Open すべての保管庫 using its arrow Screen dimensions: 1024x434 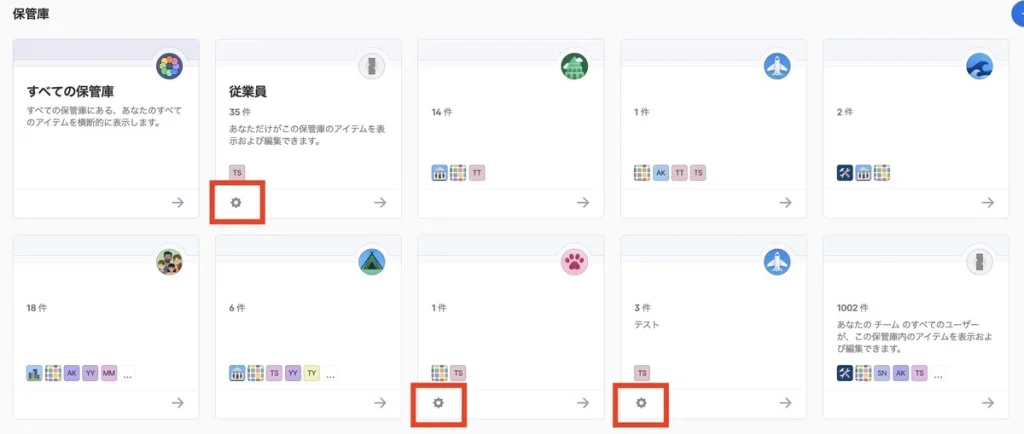pos(177,202)
